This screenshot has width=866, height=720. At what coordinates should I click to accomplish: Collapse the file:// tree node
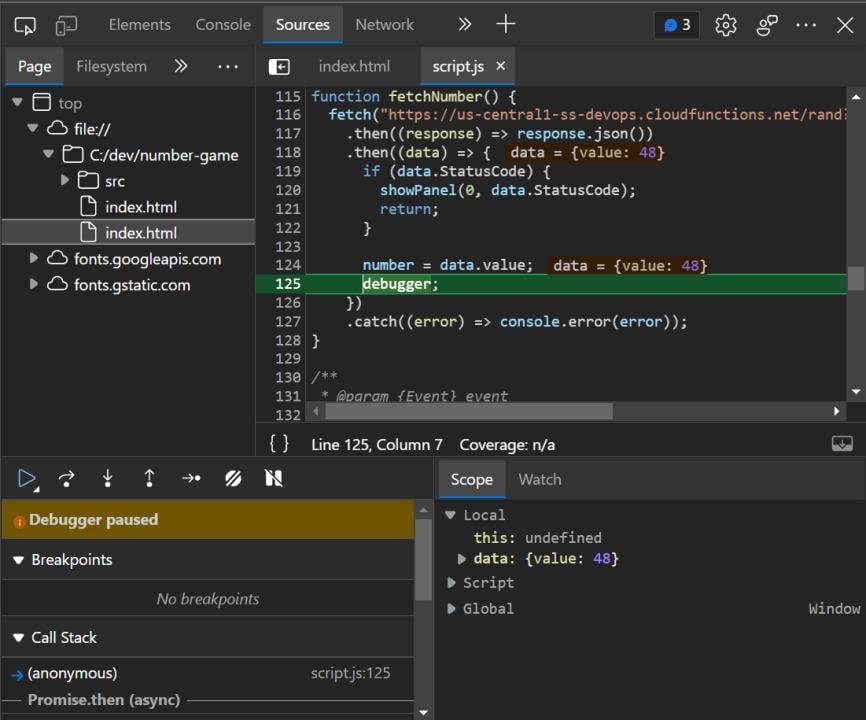[x=33, y=128]
